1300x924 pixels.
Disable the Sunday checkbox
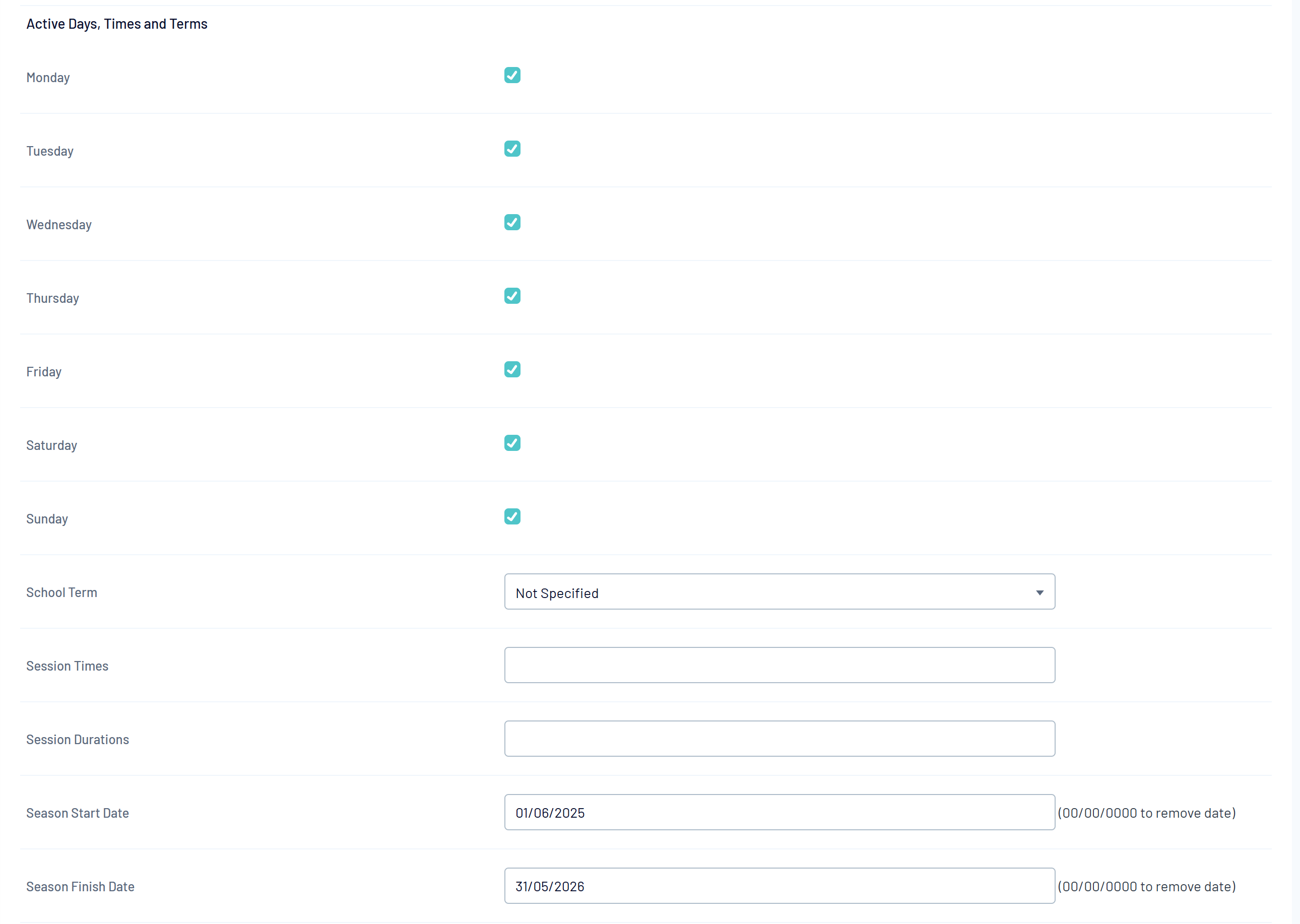512,516
